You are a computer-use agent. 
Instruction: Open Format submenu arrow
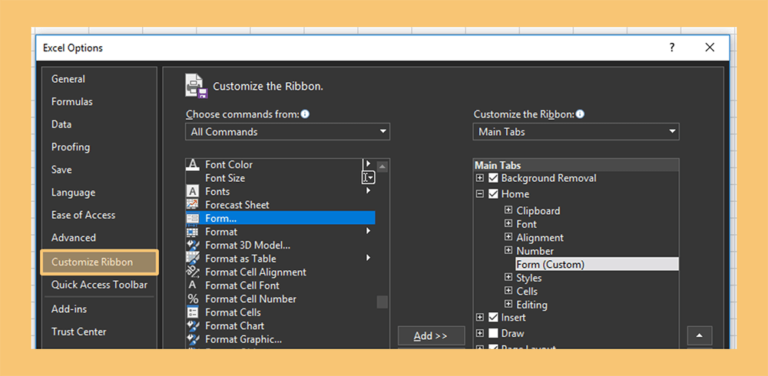tap(368, 231)
